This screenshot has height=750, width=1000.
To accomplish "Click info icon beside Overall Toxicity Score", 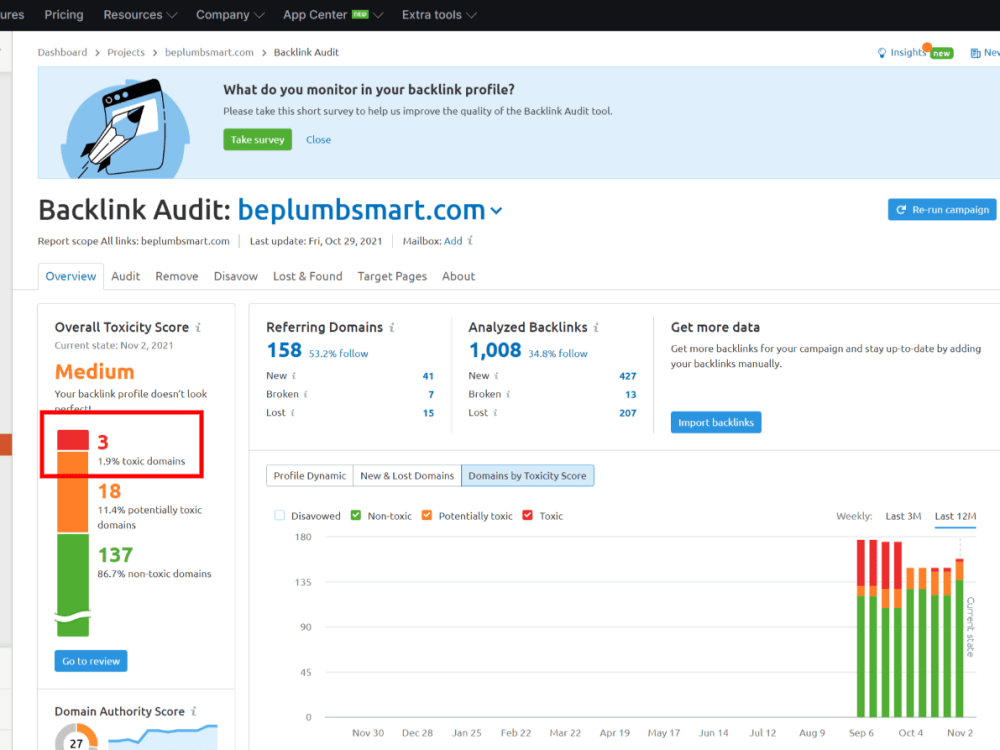I will (198, 327).
